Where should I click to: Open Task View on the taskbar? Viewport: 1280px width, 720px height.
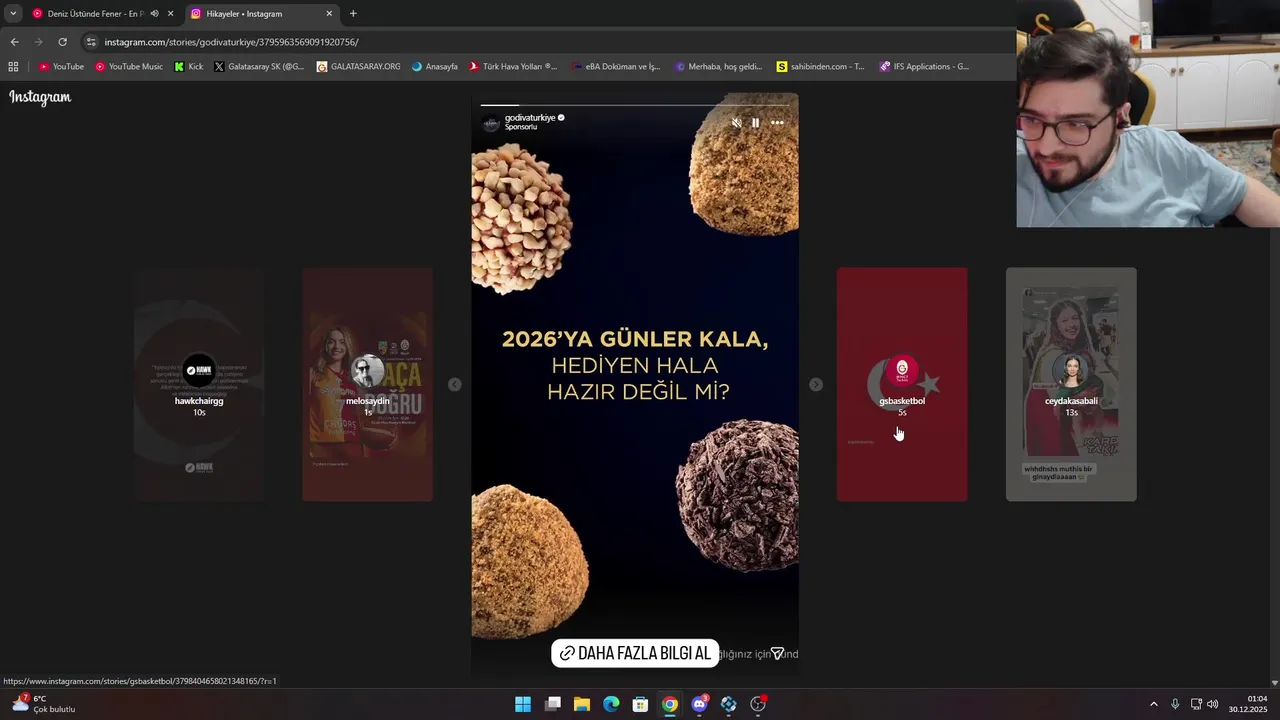coord(553,704)
